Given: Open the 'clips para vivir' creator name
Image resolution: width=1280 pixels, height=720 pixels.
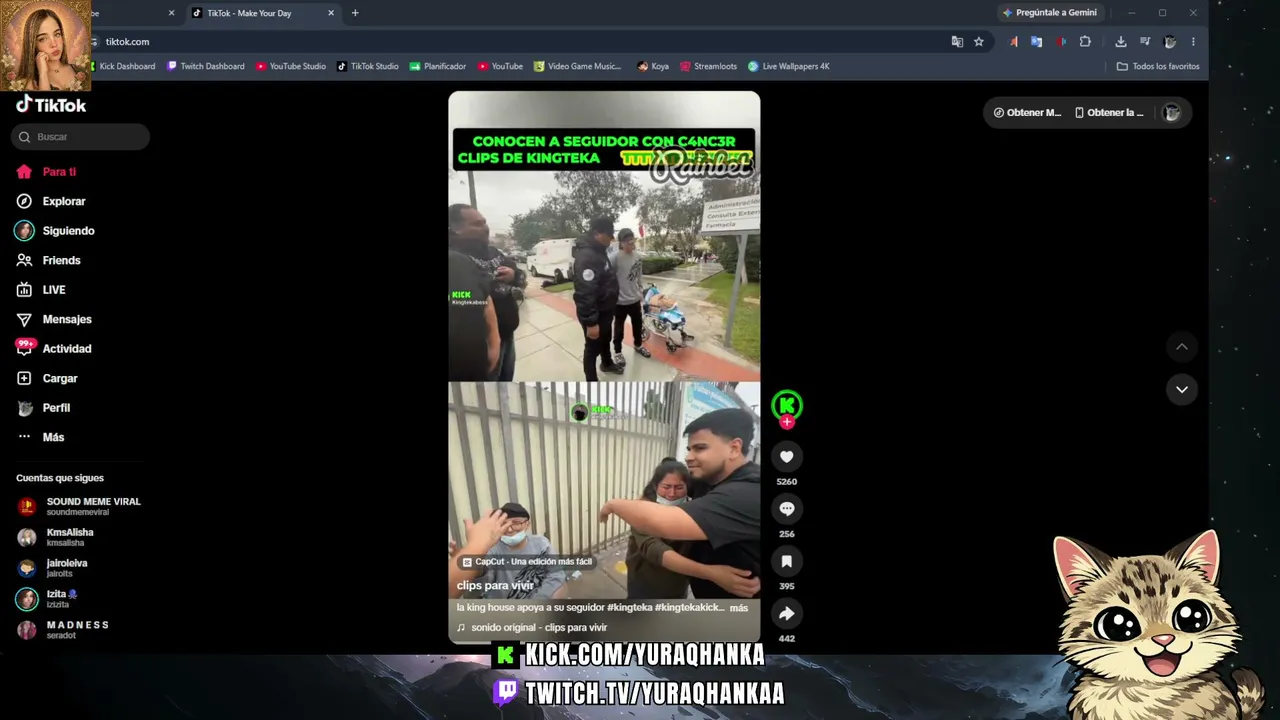Looking at the screenshot, I should coord(495,585).
